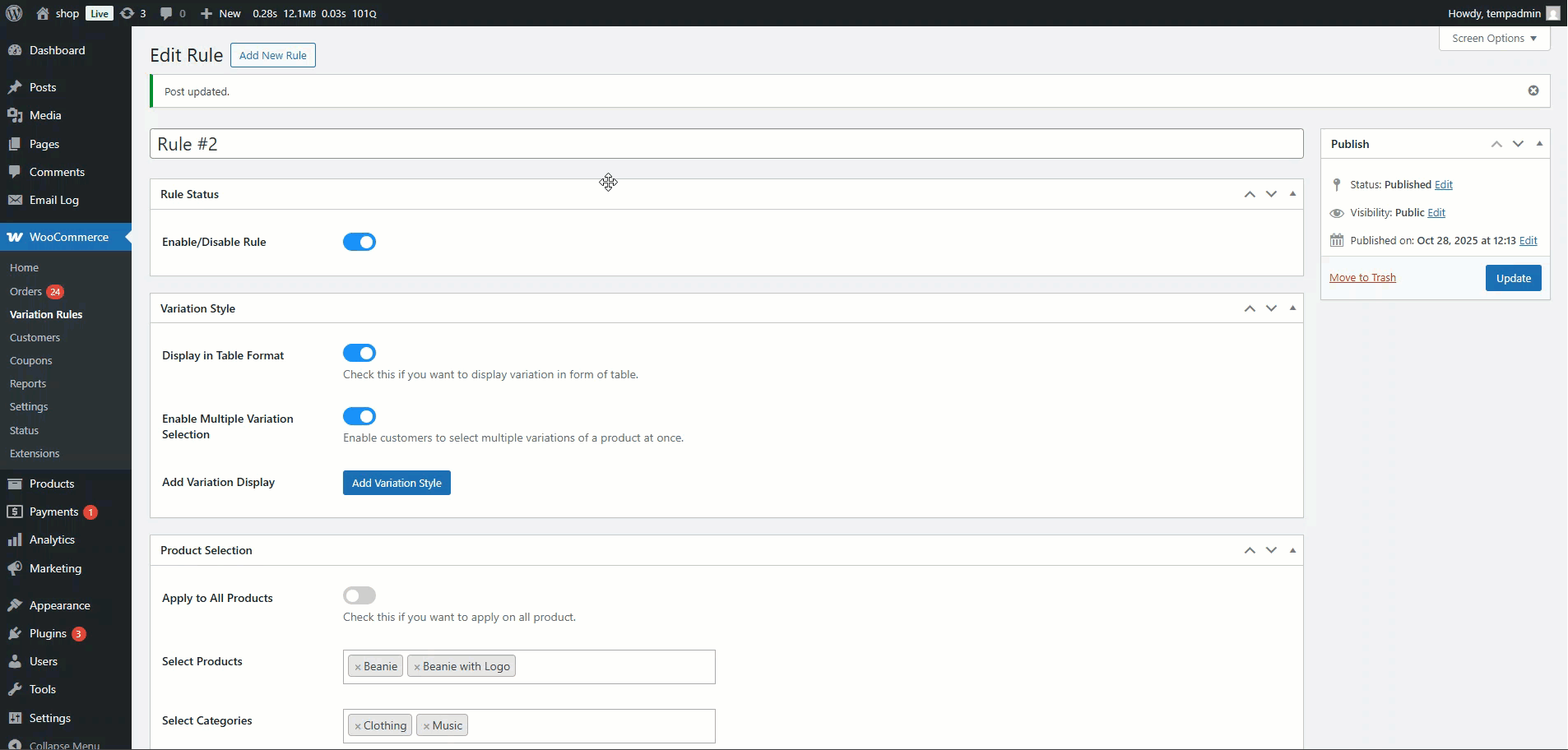This screenshot has height=750, width=1568.
Task: Remove Beanie with Logo product tag
Action: pos(417,667)
